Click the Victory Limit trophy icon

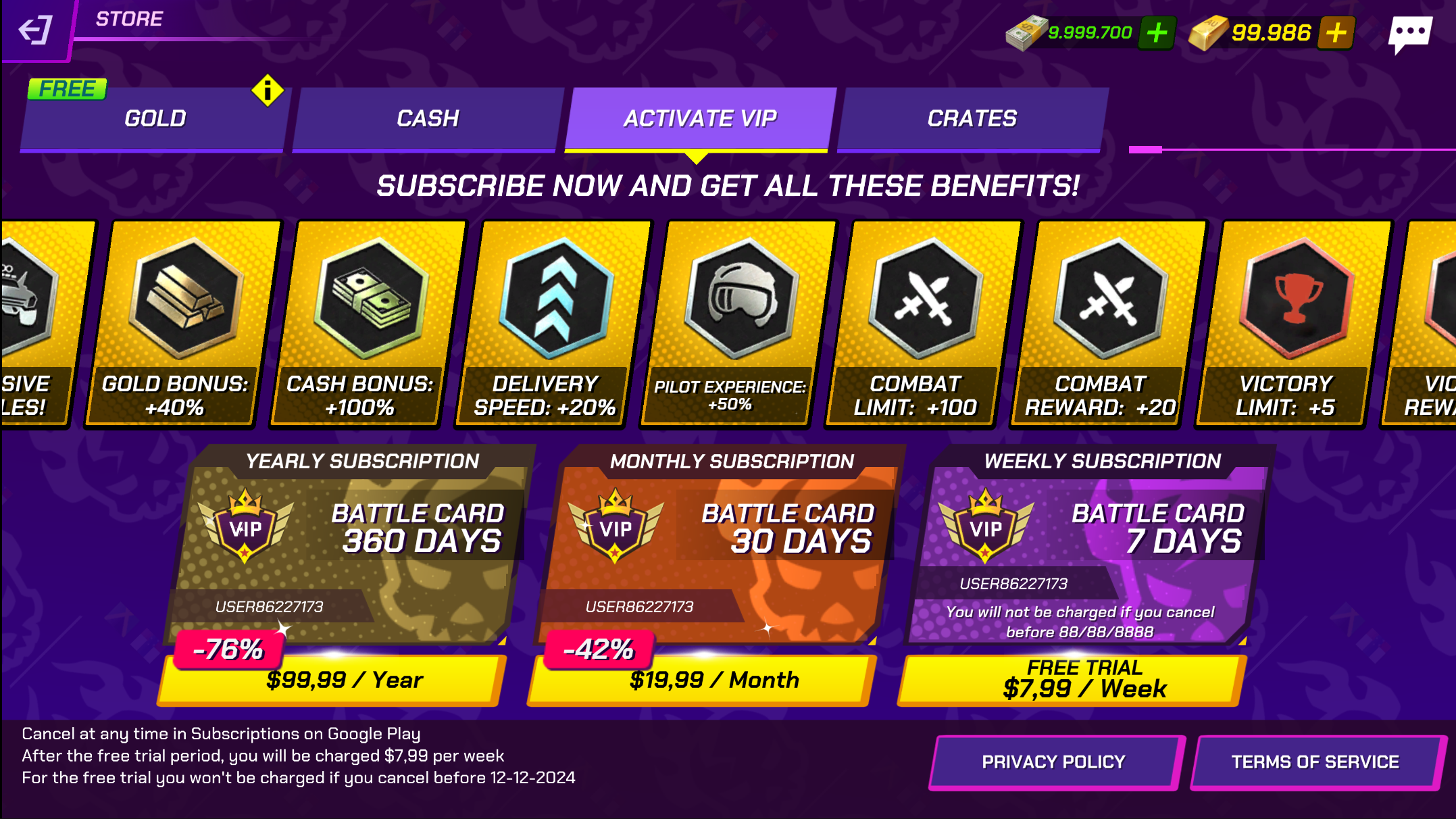click(1297, 297)
